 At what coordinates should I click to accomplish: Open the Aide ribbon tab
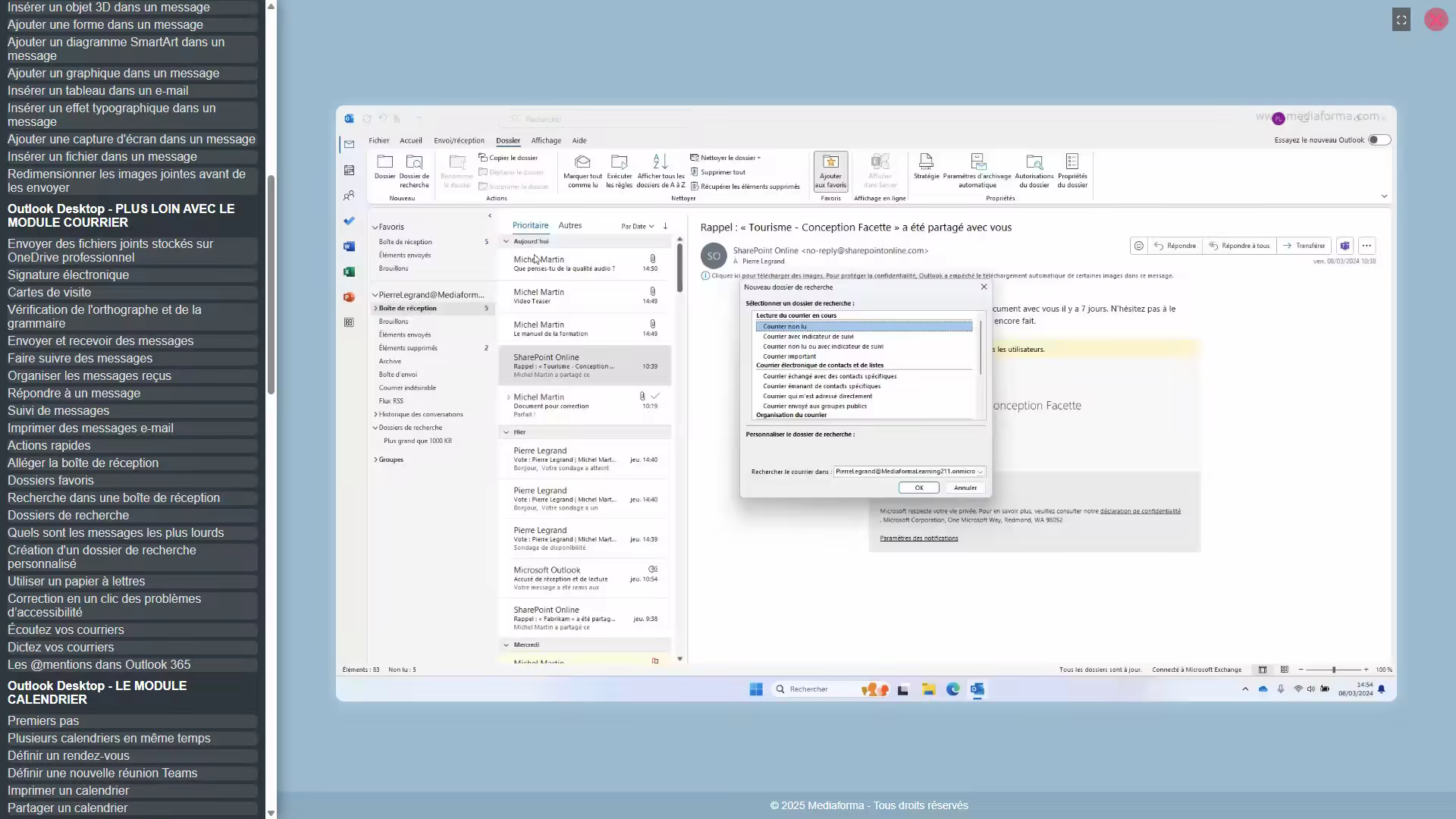[x=579, y=140]
